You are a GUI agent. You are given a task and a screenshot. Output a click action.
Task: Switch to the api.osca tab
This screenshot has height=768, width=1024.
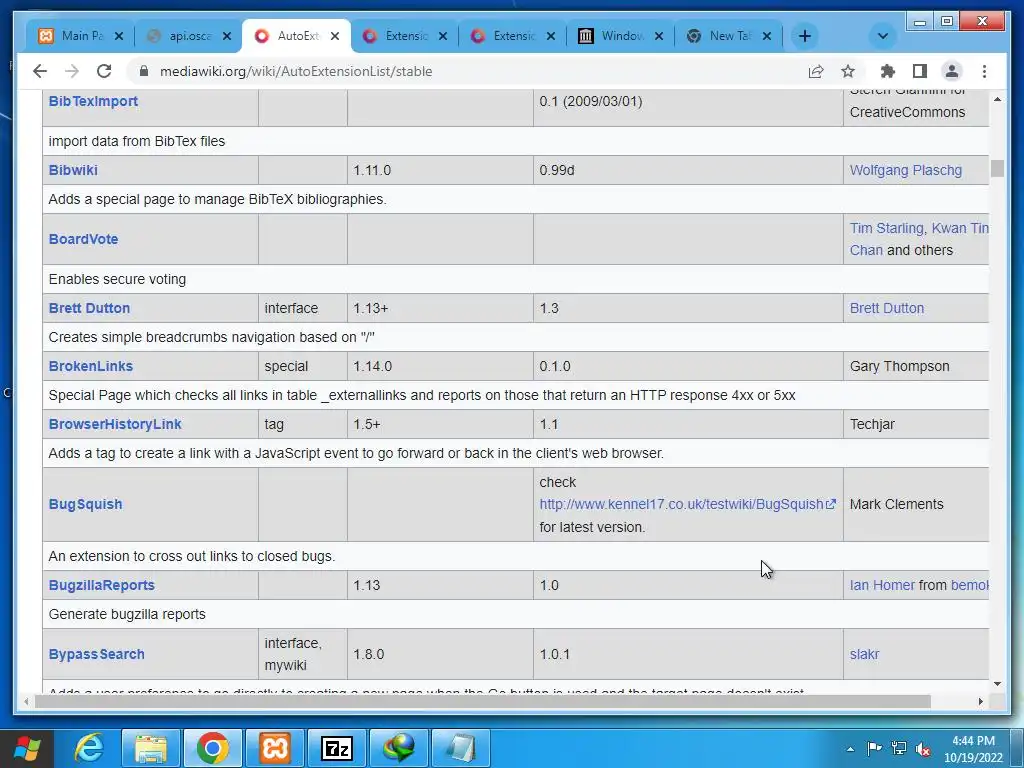pyautogui.click(x=188, y=36)
